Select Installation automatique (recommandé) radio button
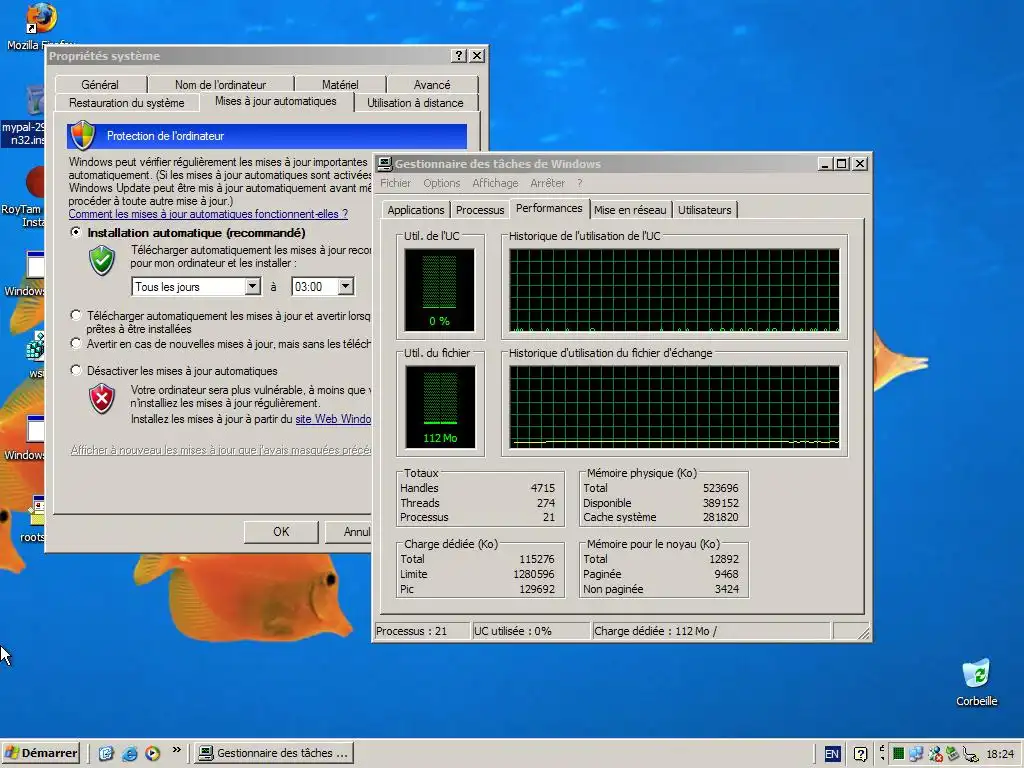Image resolution: width=1024 pixels, height=768 pixels. [76, 232]
